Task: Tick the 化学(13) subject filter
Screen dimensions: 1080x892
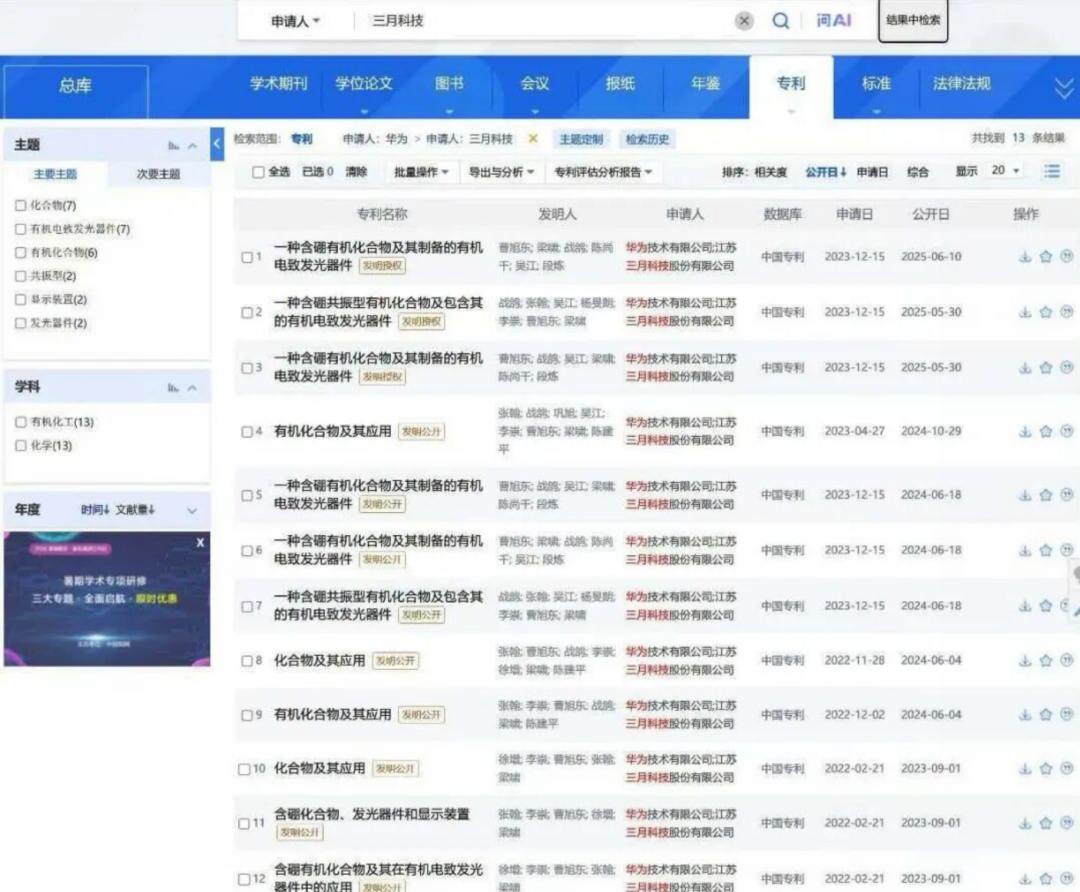Action: [21, 446]
